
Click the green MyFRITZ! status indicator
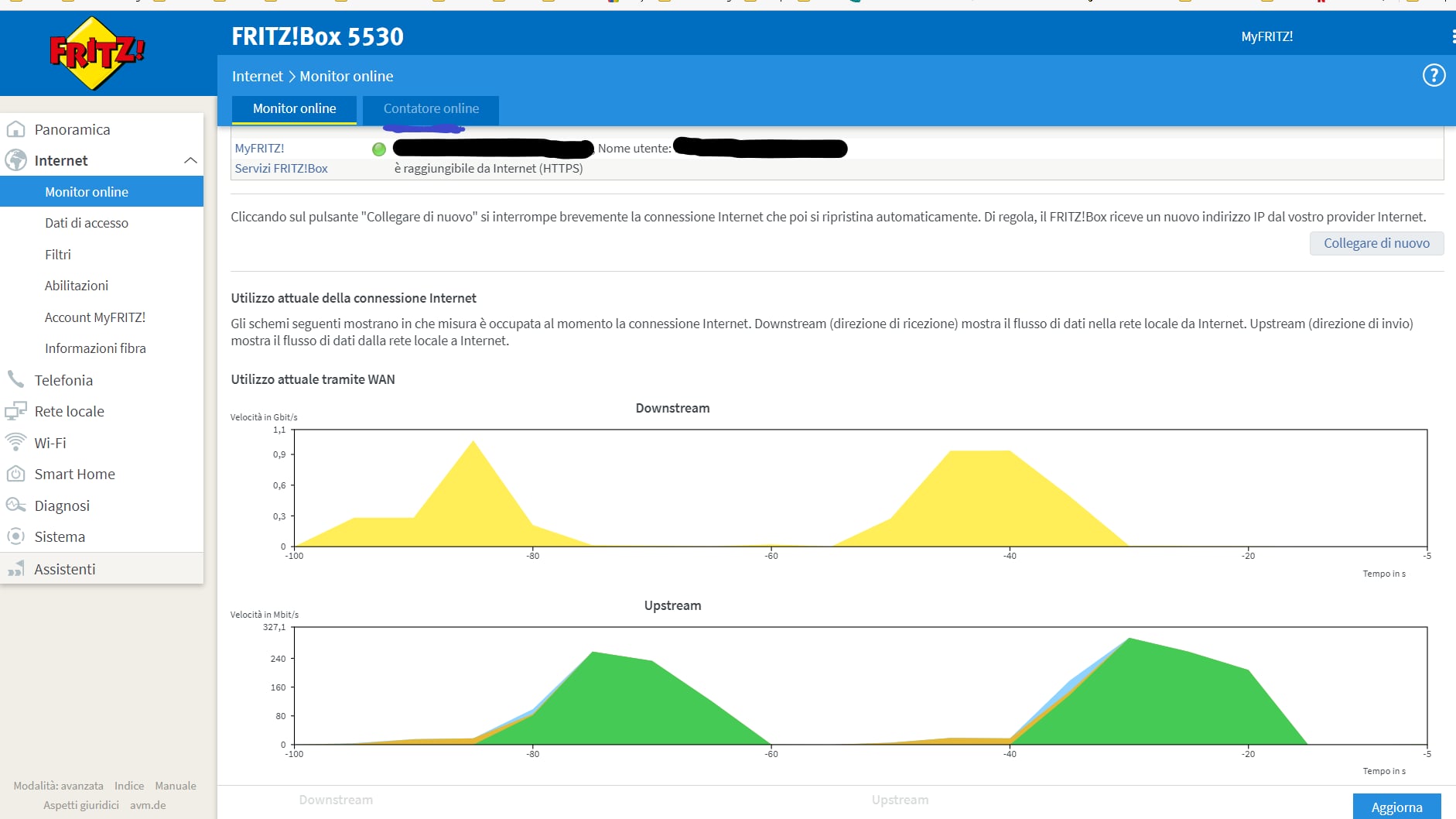379,149
